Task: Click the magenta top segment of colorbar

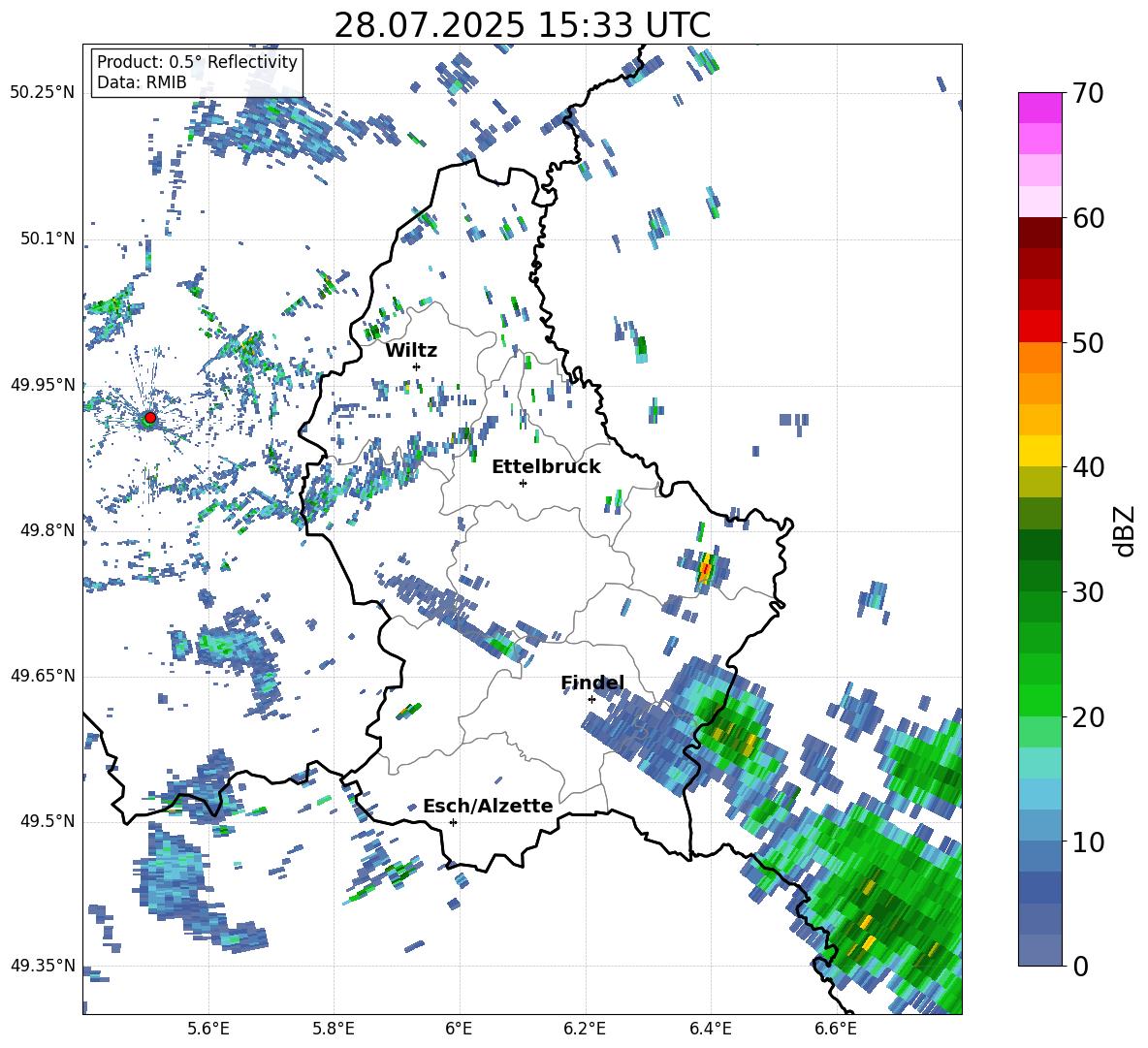Action: click(1039, 108)
